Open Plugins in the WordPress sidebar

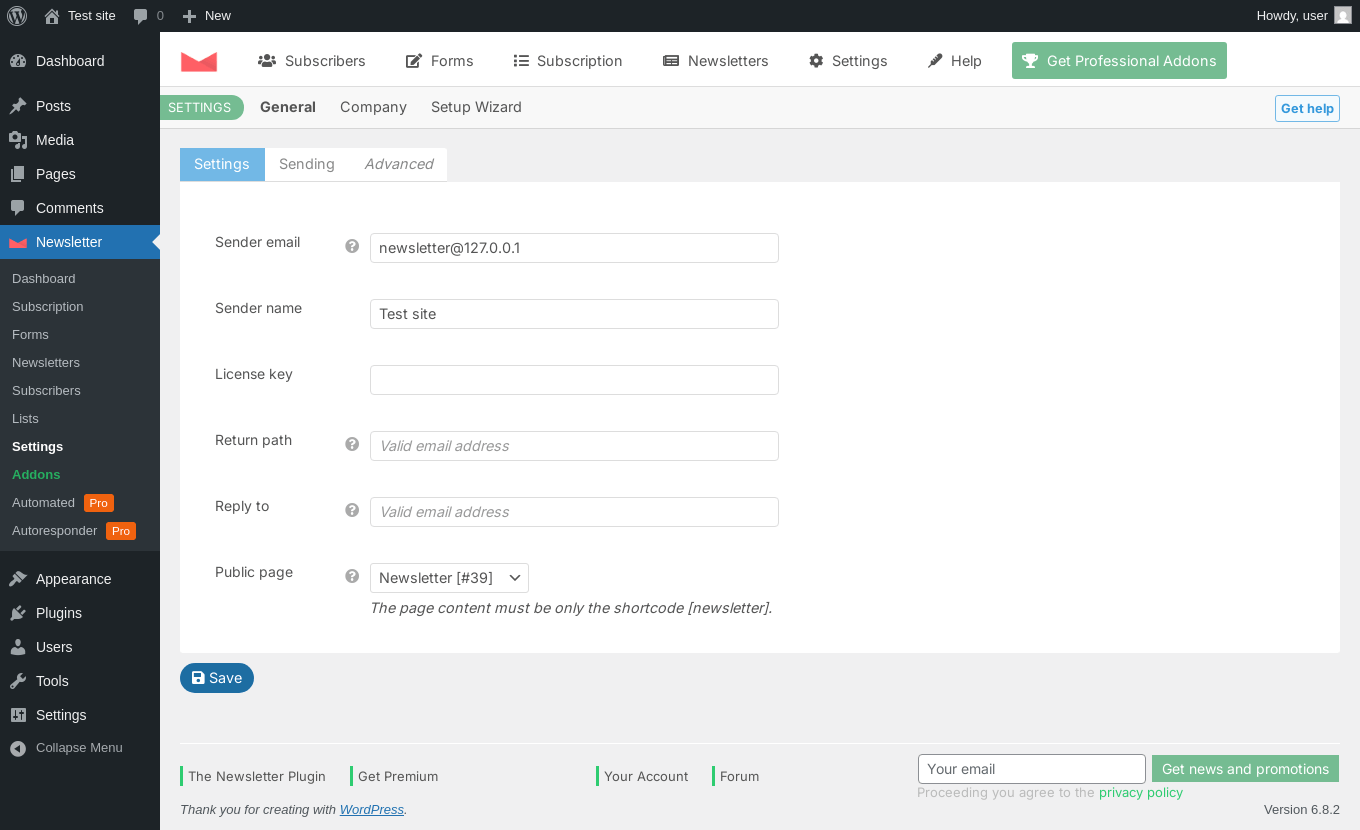59,613
